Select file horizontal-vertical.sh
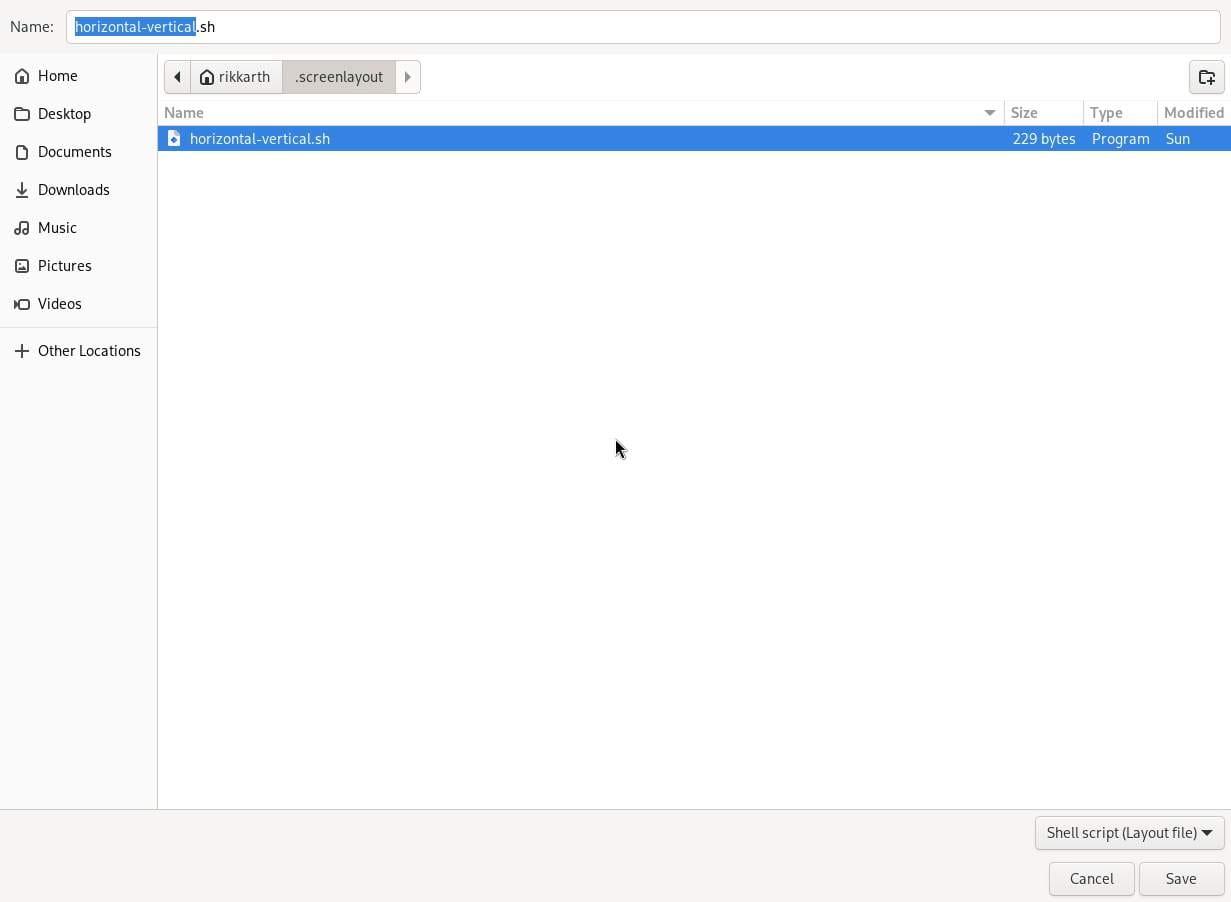Screen dimensions: 1231x902 (x=694, y=139)
